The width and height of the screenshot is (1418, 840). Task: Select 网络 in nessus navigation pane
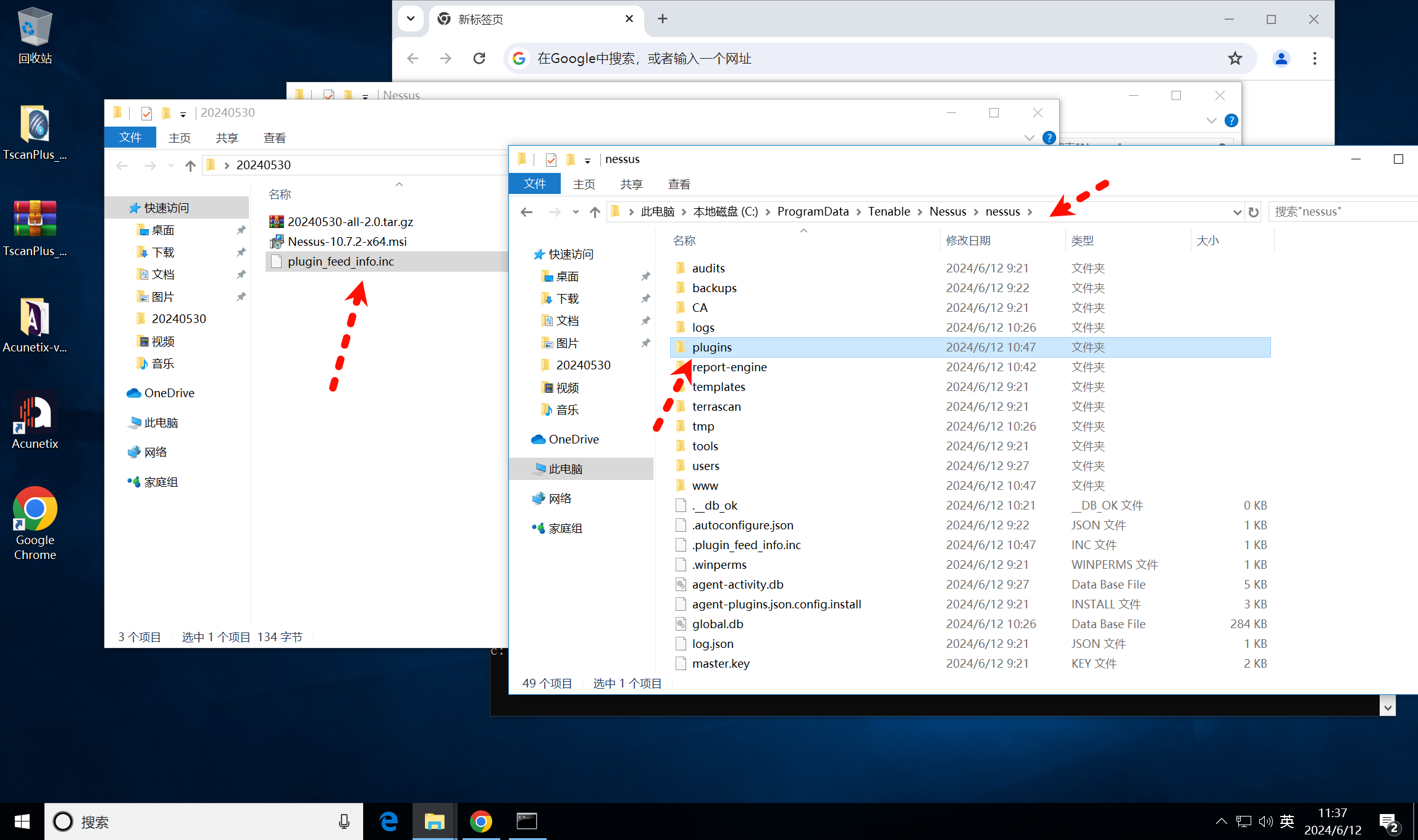coord(560,498)
